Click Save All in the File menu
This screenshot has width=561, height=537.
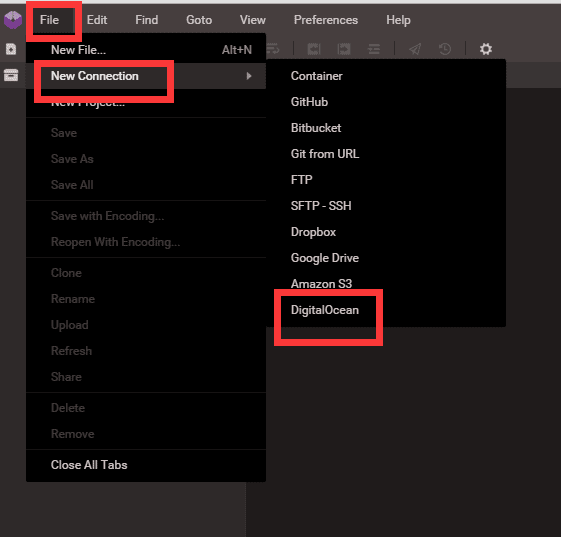click(146, 185)
